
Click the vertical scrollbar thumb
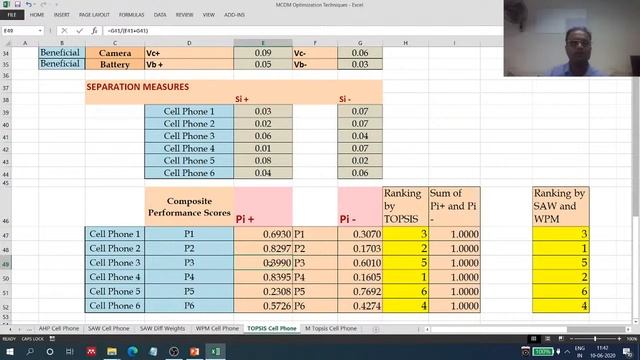(x=636, y=145)
